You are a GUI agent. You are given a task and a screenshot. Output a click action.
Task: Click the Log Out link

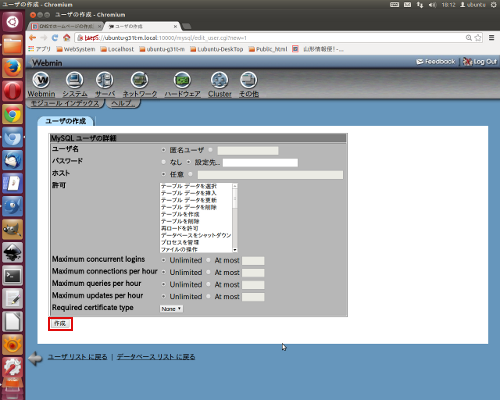[x=480, y=62]
